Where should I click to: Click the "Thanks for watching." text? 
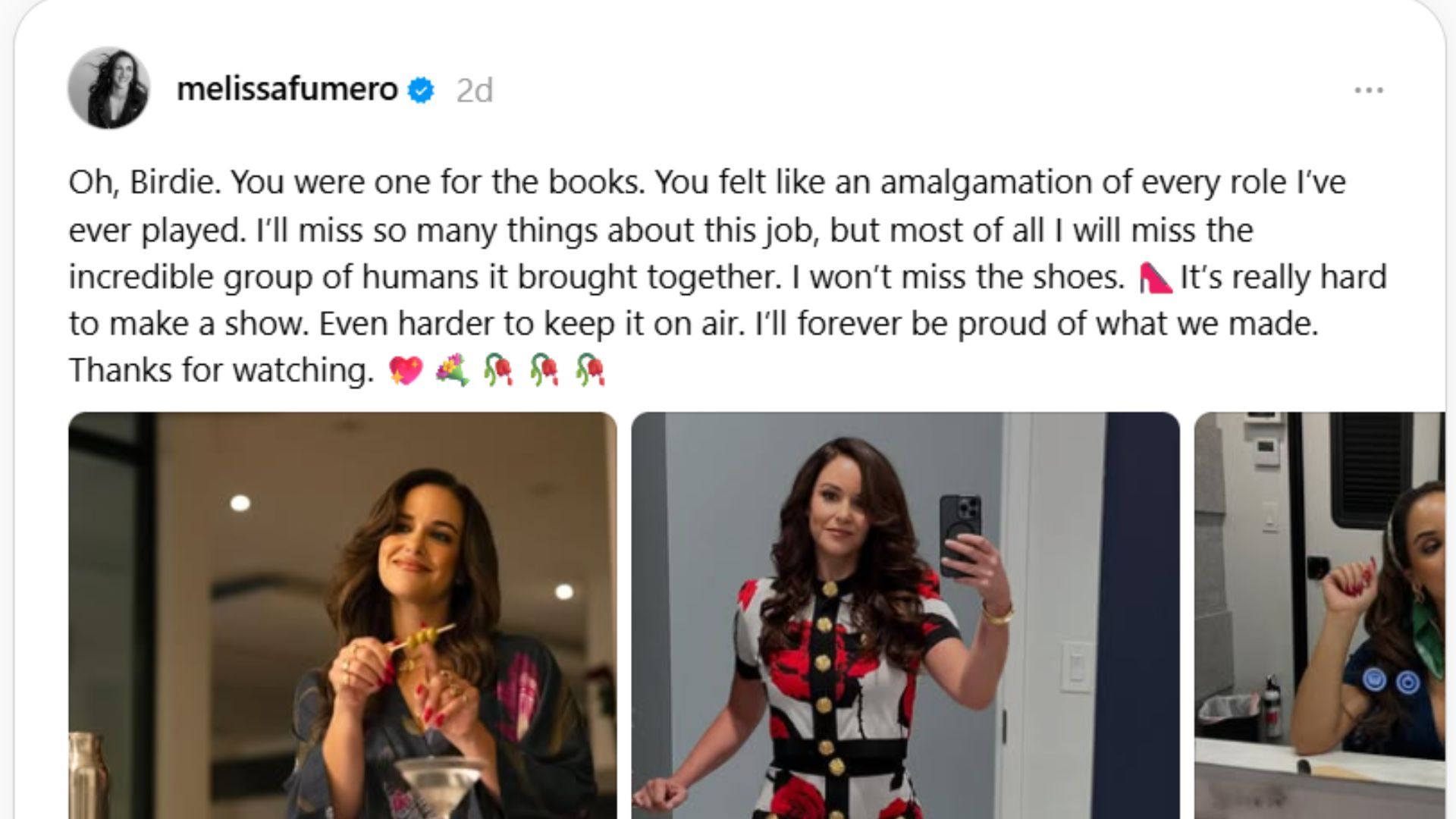(222, 371)
